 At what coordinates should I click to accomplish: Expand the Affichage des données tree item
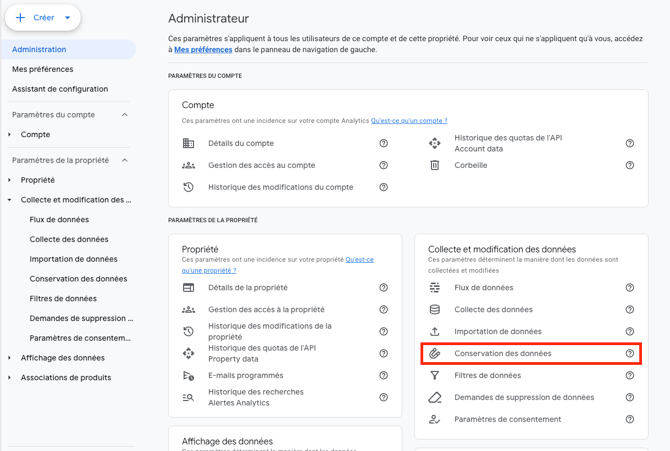[x=10, y=358]
